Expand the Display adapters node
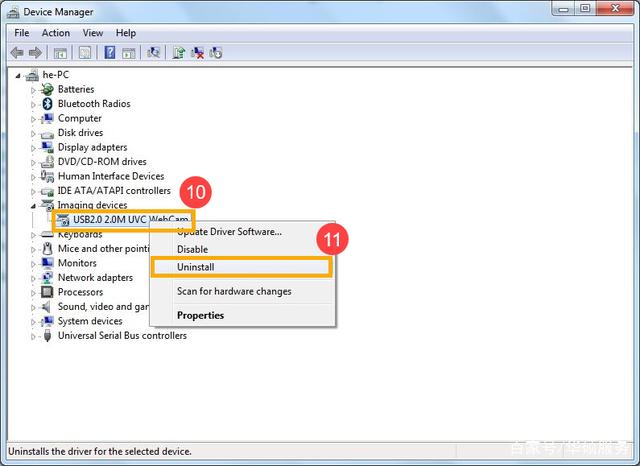The image size is (640, 466). 33,148
